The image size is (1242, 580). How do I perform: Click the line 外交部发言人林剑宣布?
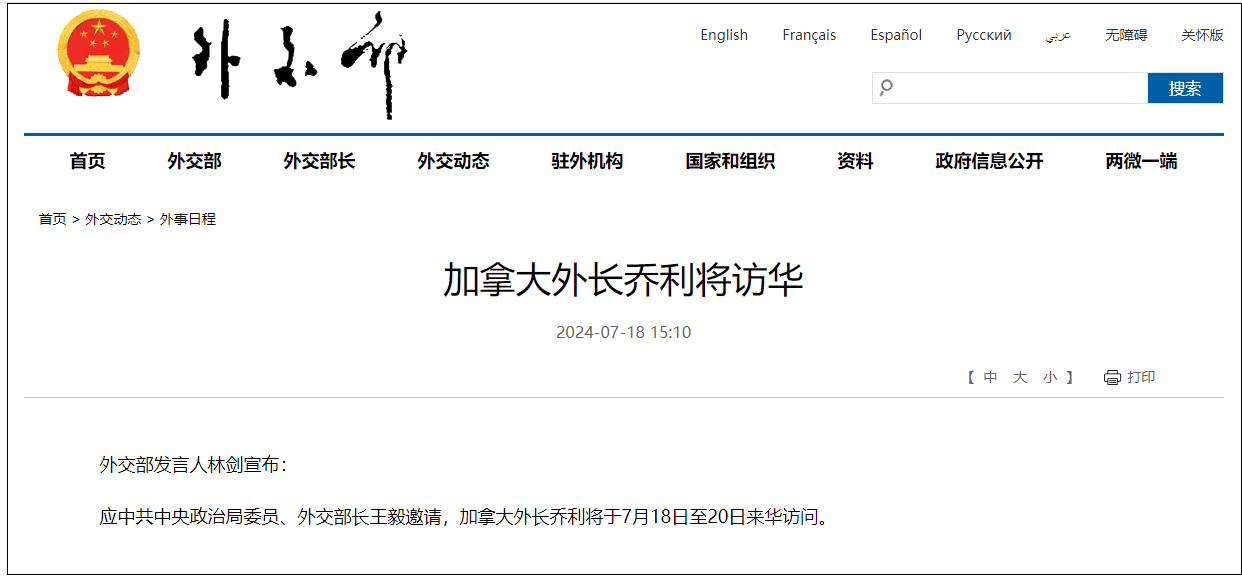pos(193,465)
